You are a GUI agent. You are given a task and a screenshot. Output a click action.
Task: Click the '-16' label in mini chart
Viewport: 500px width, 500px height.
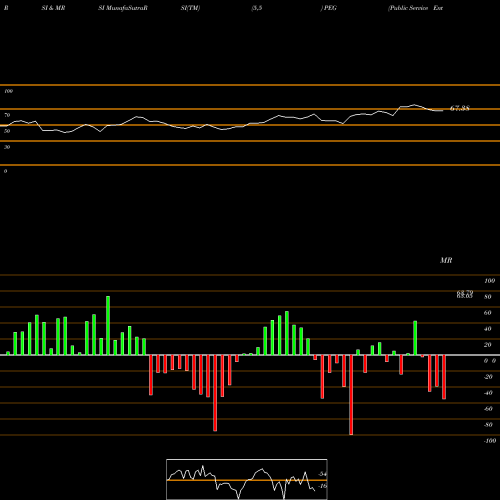322,486
